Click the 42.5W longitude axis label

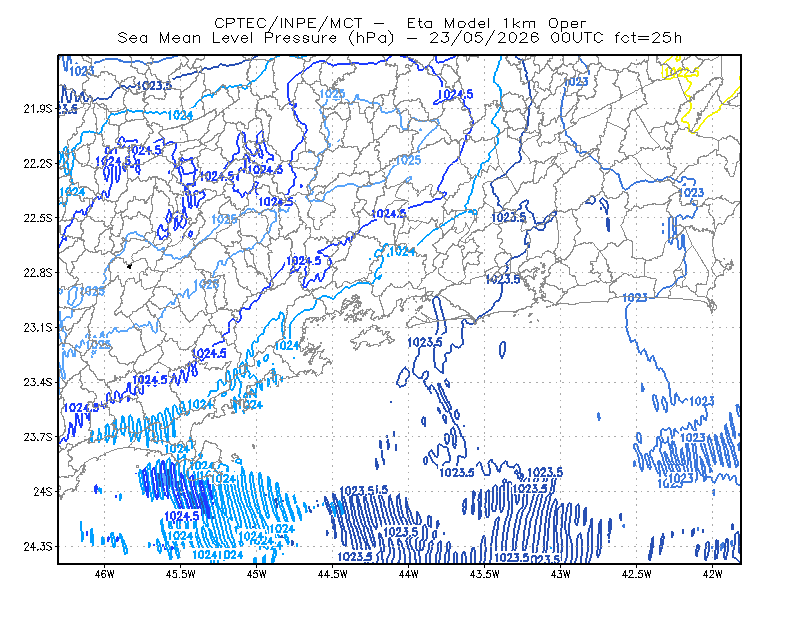point(637,574)
